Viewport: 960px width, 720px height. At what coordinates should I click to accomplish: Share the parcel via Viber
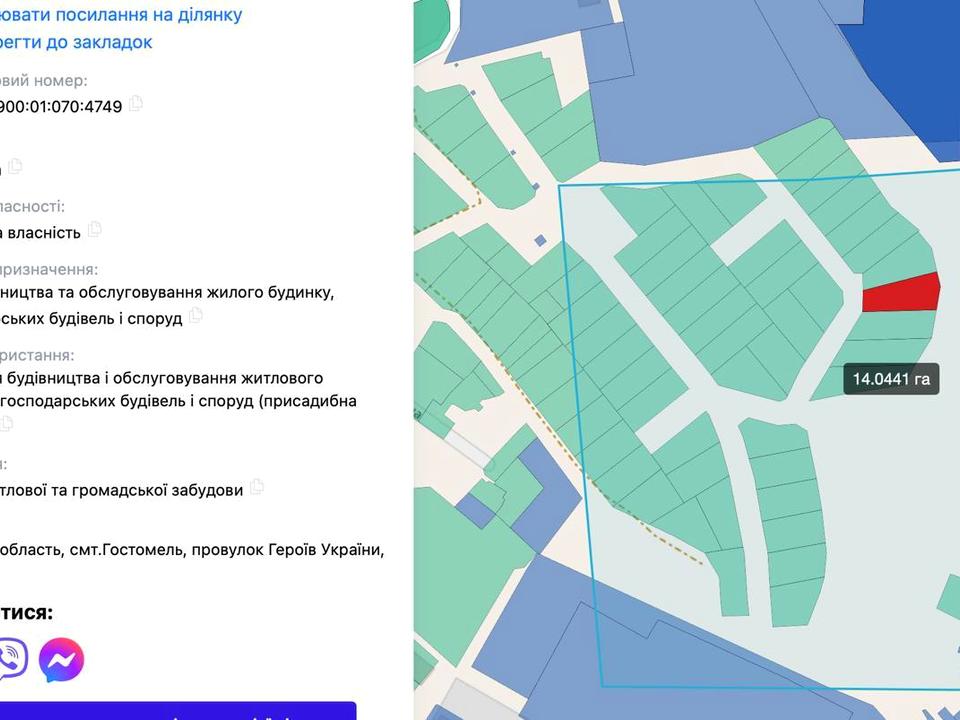(x=10, y=659)
